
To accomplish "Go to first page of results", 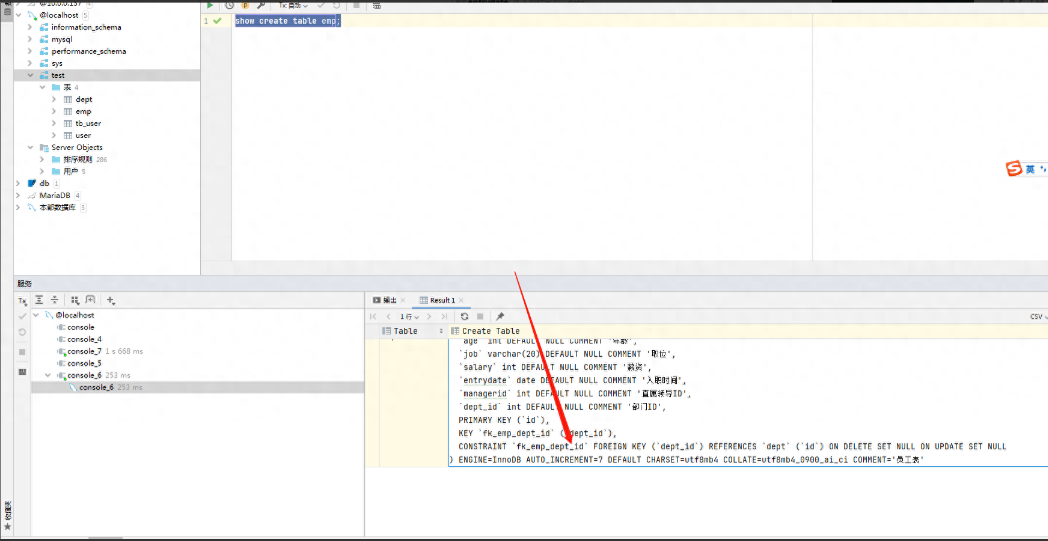I will 374,316.
